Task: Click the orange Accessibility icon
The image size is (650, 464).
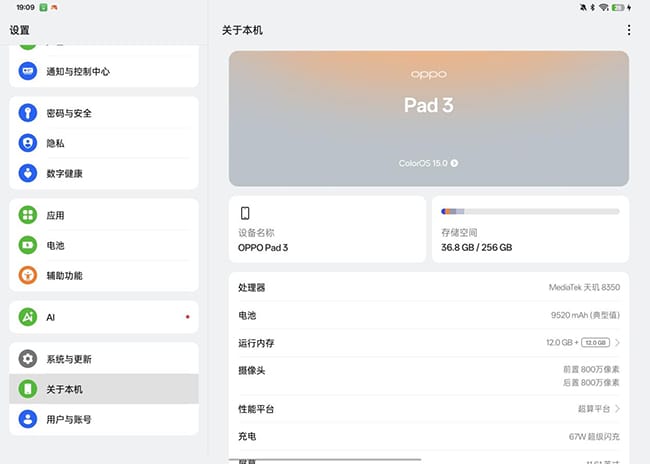Action: click(x=28, y=275)
